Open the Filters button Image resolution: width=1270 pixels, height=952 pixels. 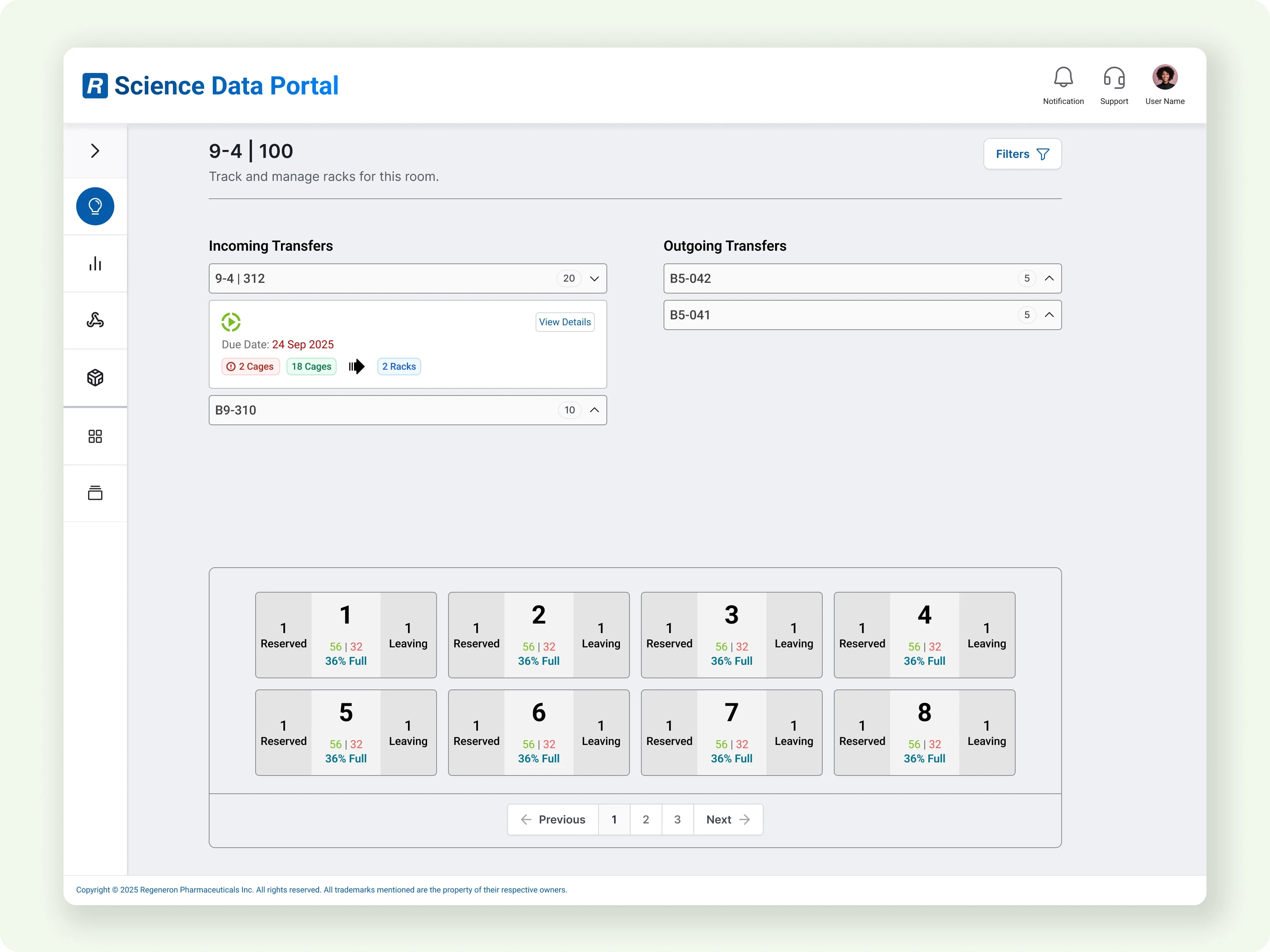(x=1022, y=154)
